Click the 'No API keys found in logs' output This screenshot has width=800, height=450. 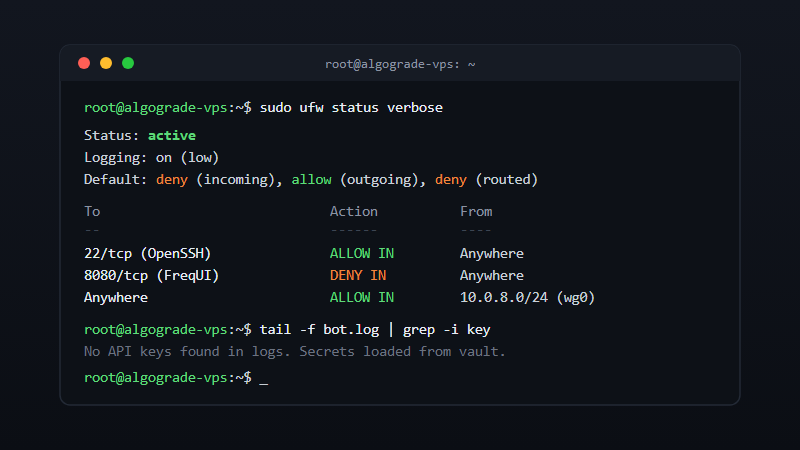pos(295,352)
